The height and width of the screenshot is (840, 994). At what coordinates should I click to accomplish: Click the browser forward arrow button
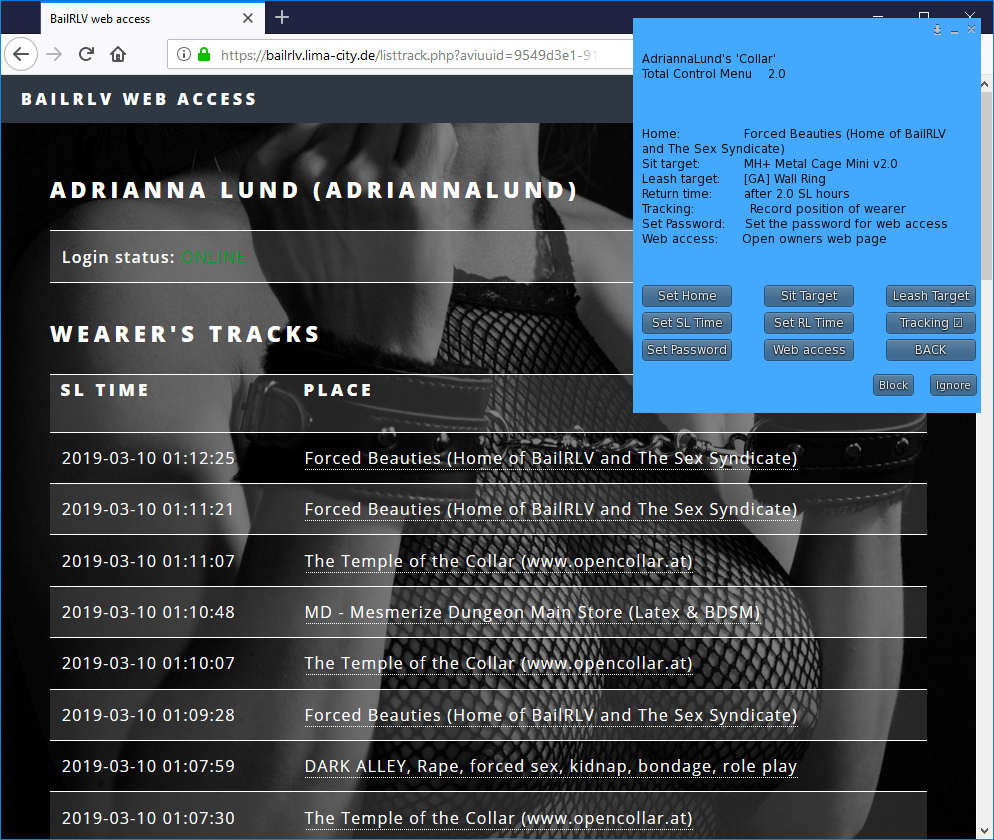54,54
